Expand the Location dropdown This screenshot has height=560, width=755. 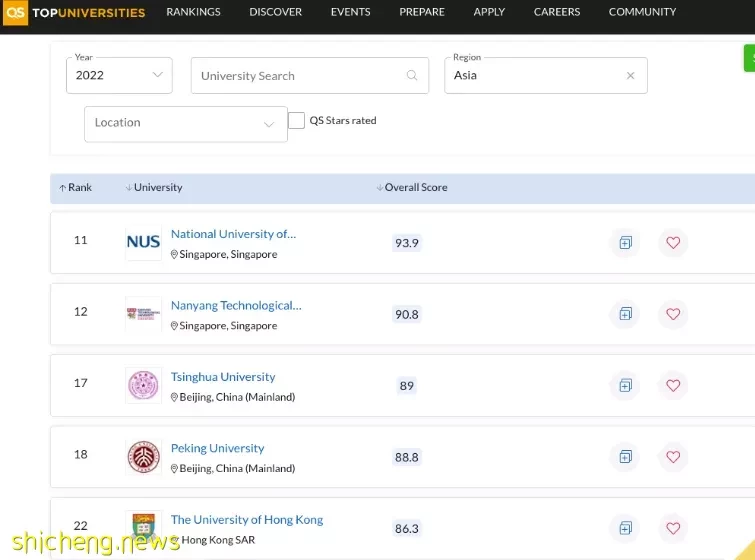[x=185, y=124]
